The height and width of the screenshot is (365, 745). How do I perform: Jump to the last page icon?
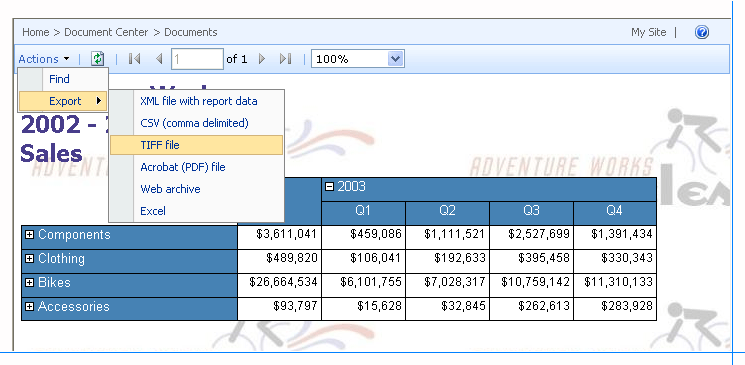286,59
